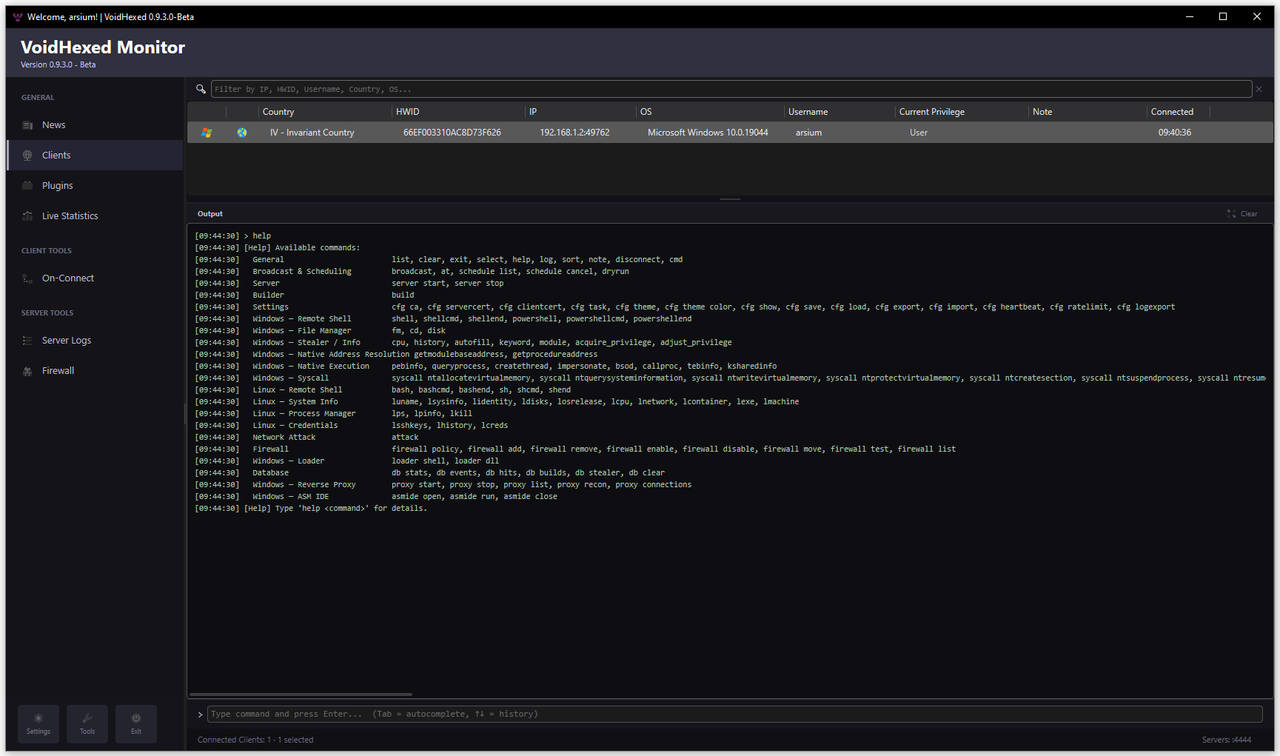1280x756 pixels.
Task: Click the Connected column header
Action: coord(1178,112)
